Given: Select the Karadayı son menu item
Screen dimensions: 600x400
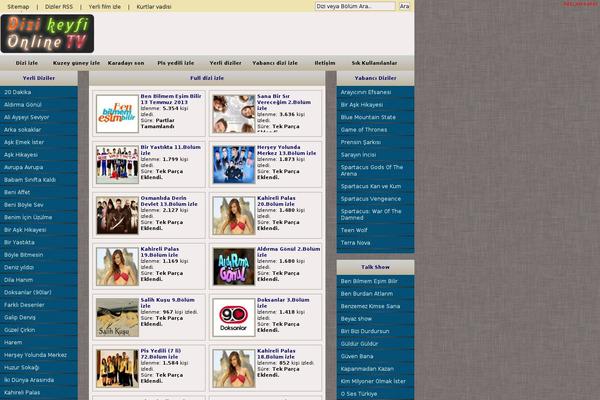Looking at the screenshot, I should [x=126, y=63].
